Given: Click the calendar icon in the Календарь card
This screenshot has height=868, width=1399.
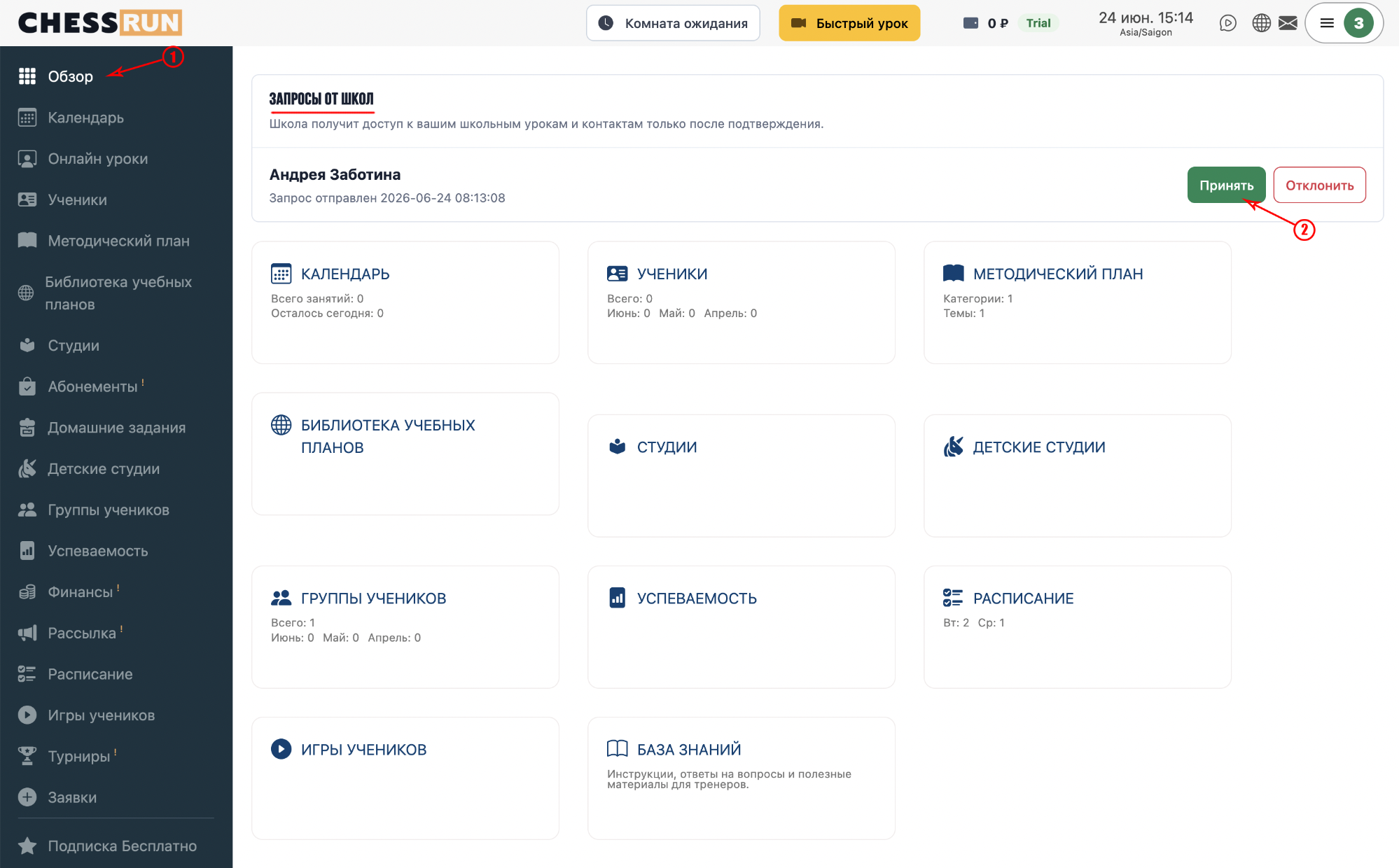Looking at the screenshot, I should click(281, 274).
